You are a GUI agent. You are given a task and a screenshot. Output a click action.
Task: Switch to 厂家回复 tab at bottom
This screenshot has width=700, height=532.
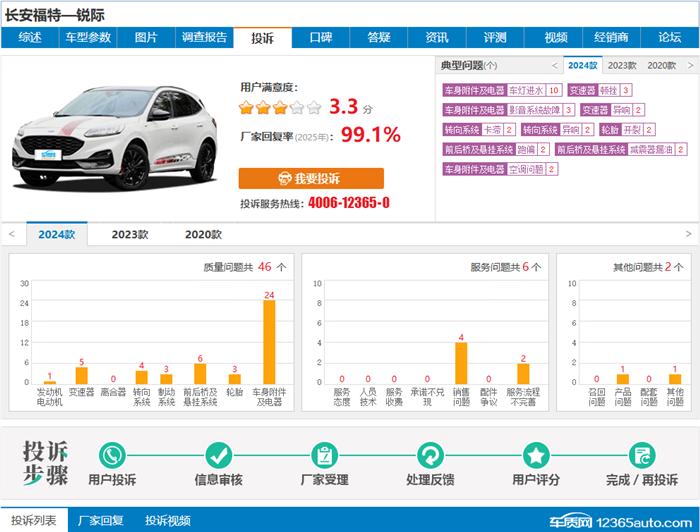click(101, 520)
